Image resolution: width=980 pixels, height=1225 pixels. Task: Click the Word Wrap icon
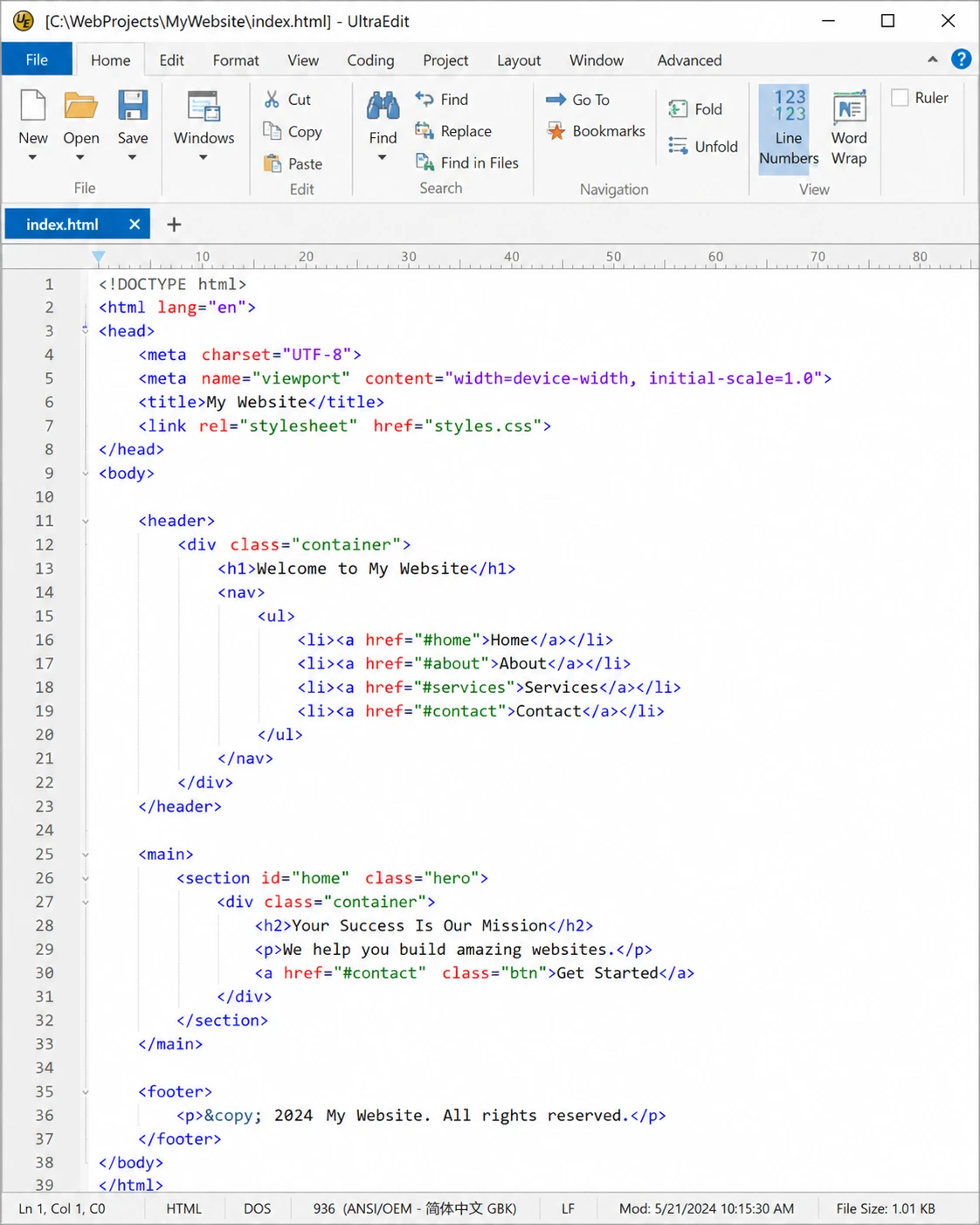pos(849,107)
